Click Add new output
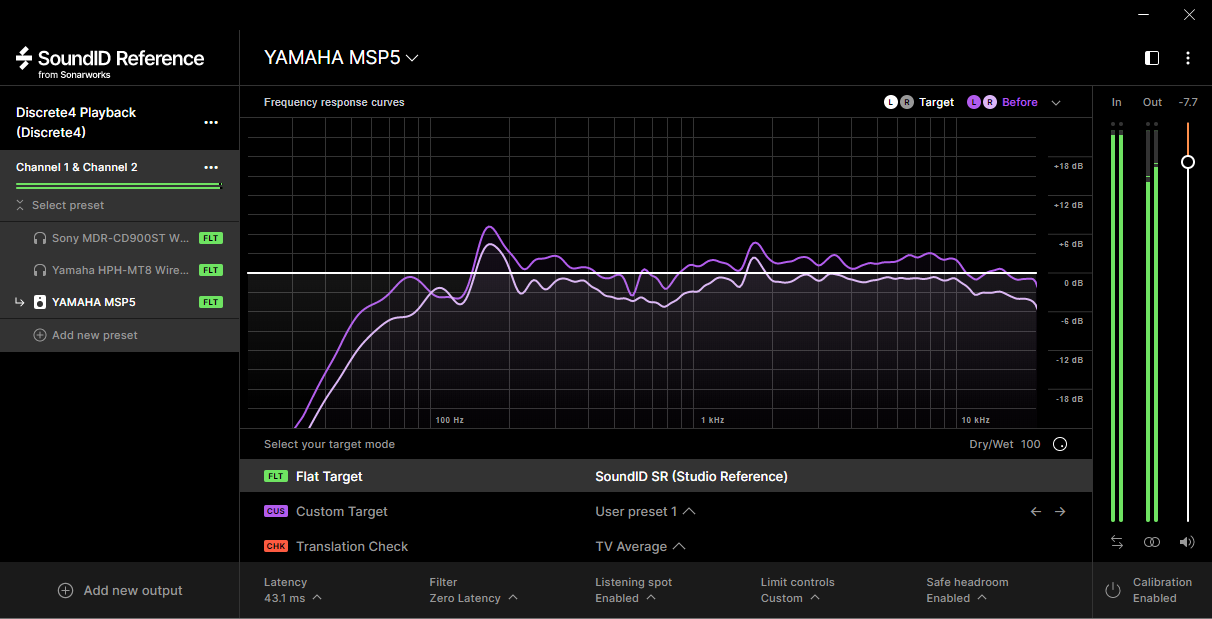The image size is (1212, 619). pyautogui.click(x=120, y=590)
